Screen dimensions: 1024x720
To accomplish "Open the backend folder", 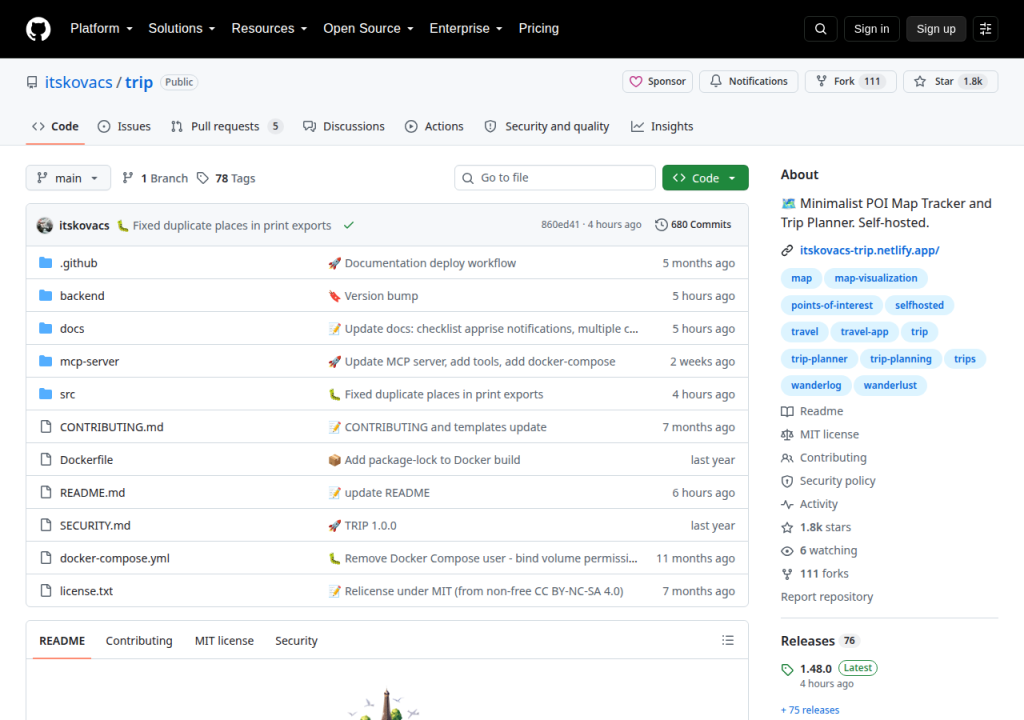I will [x=82, y=296].
